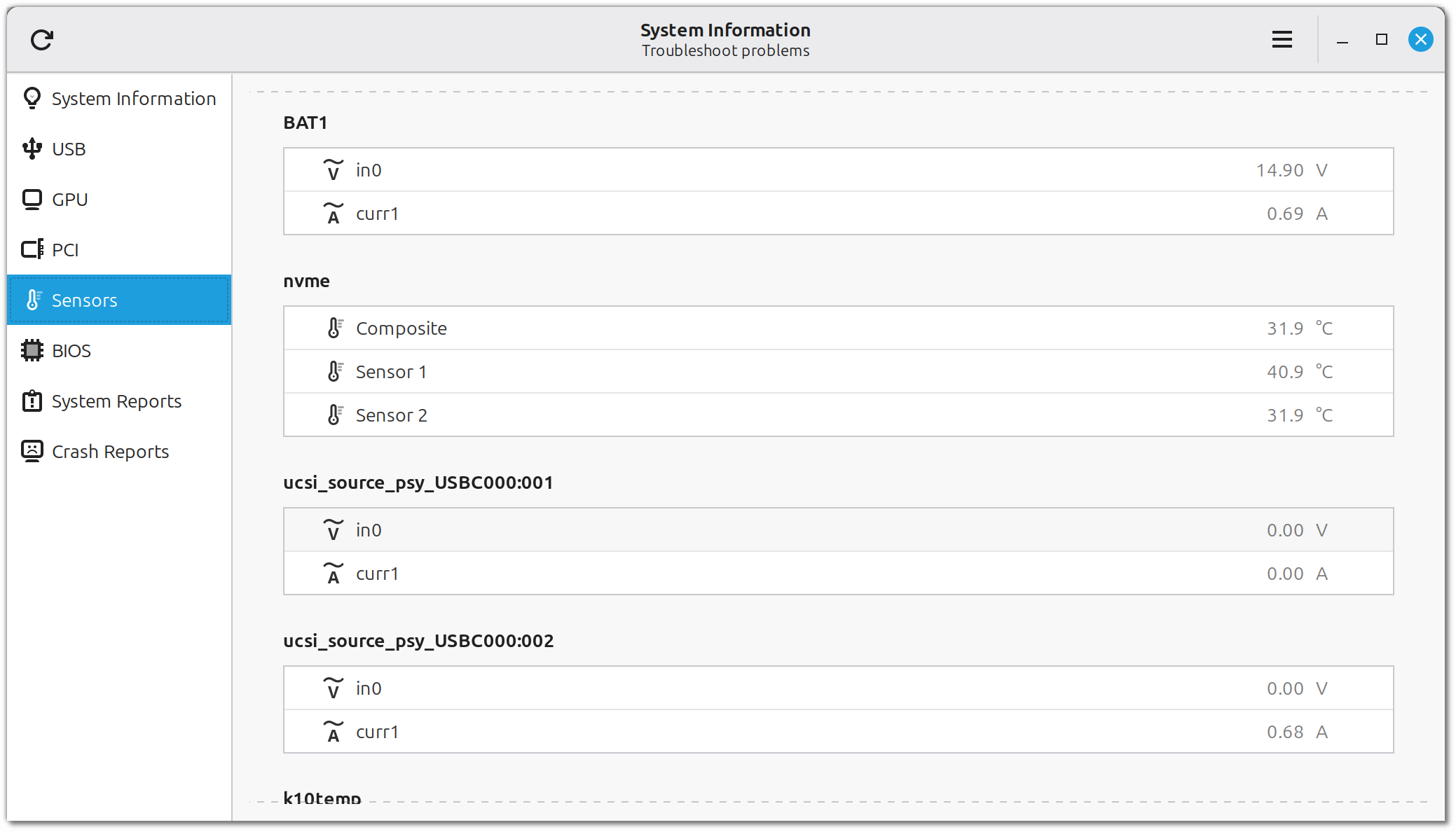
Task: Select the BAT1 in0 voltage row
Action: click(x=838, y=170)
